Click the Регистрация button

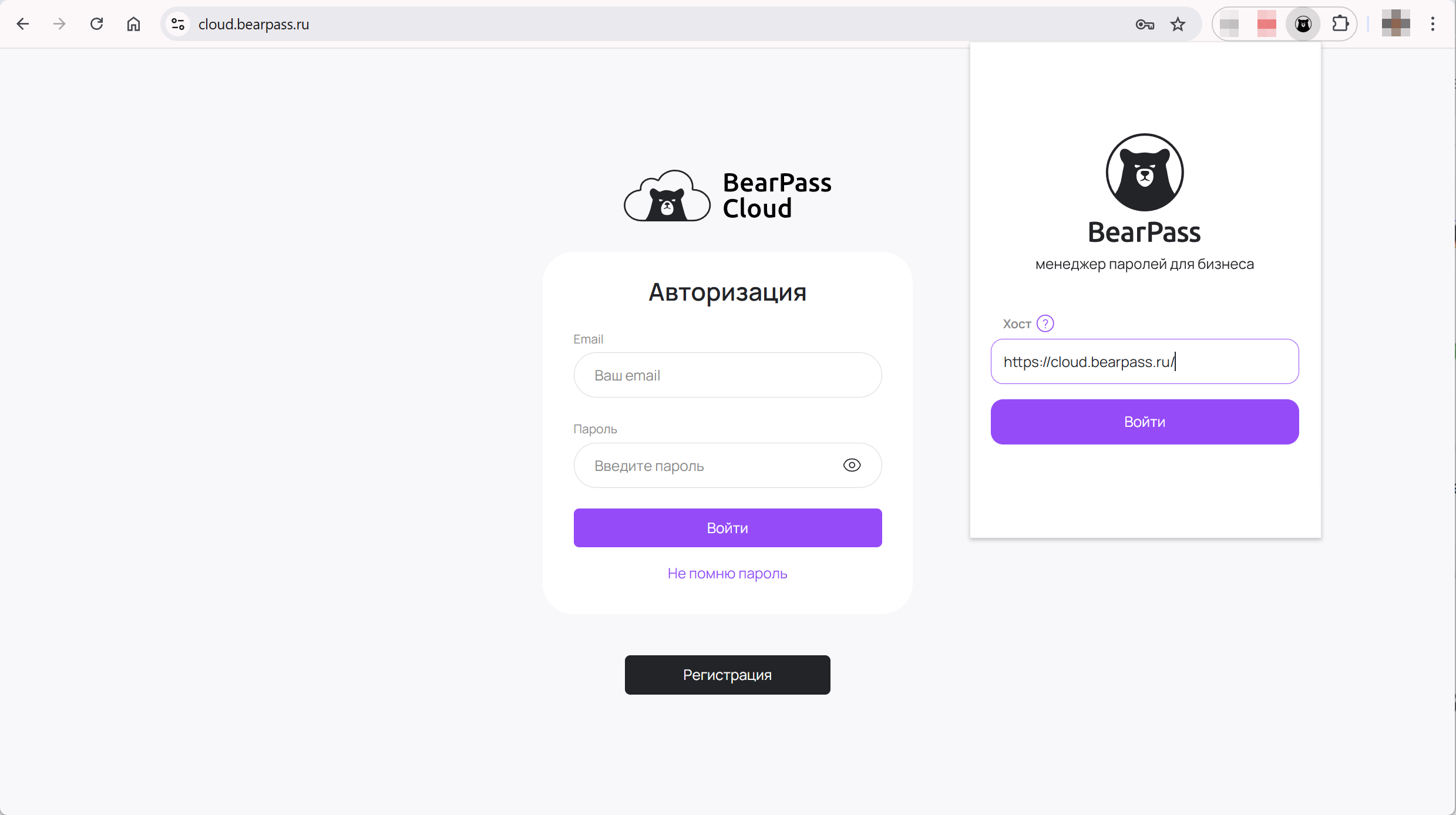[728, 675]
